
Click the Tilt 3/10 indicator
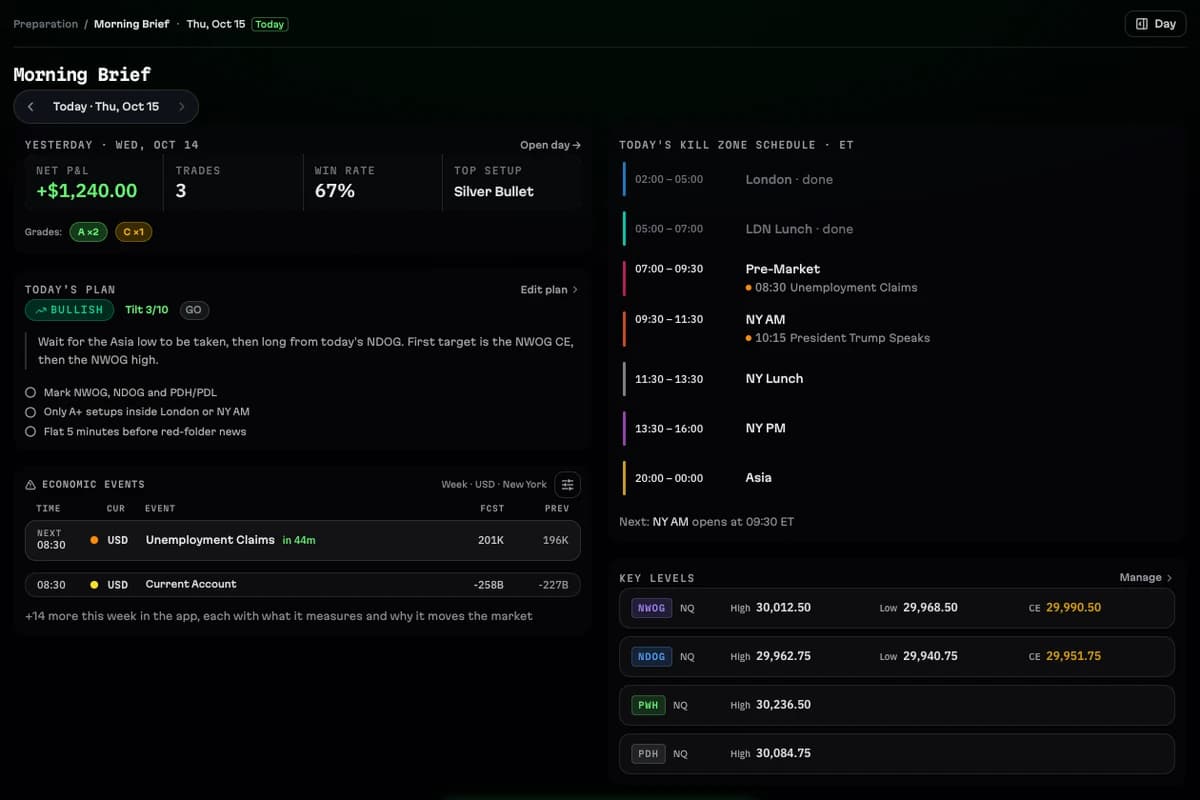pyautogui.click(x=147, y=310)
